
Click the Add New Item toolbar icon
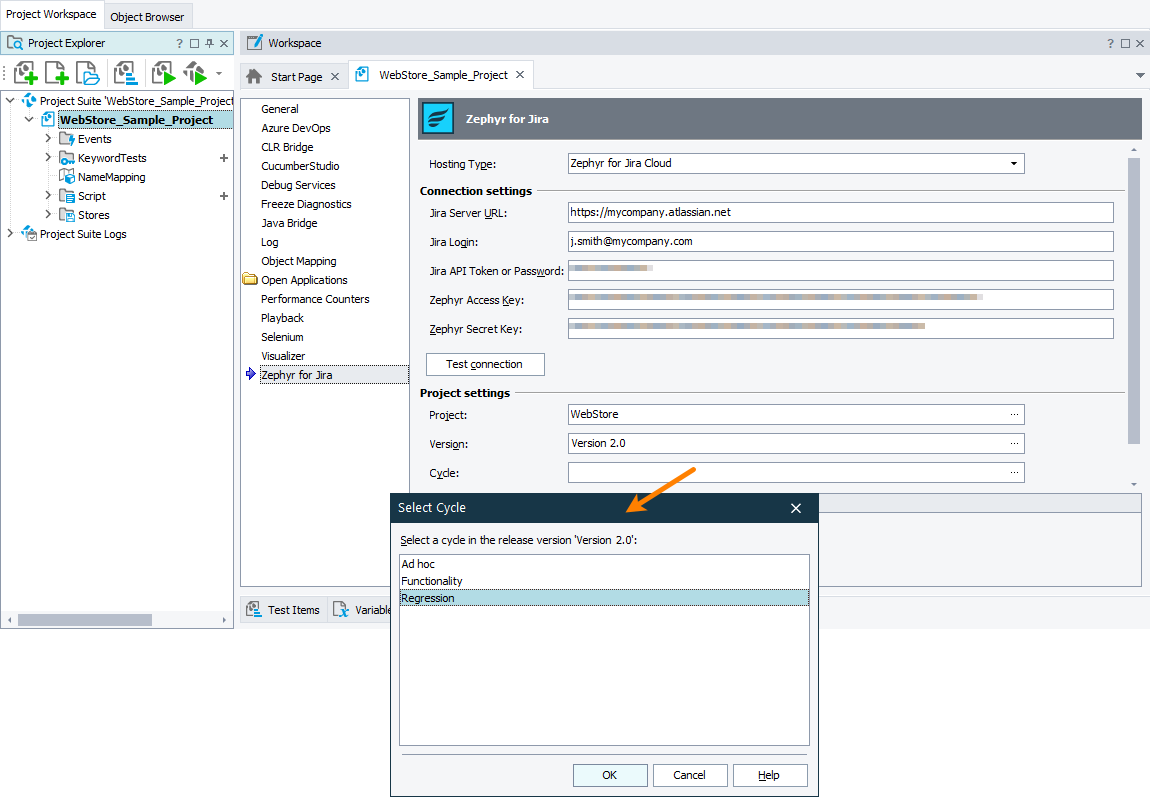coord(56,73)
